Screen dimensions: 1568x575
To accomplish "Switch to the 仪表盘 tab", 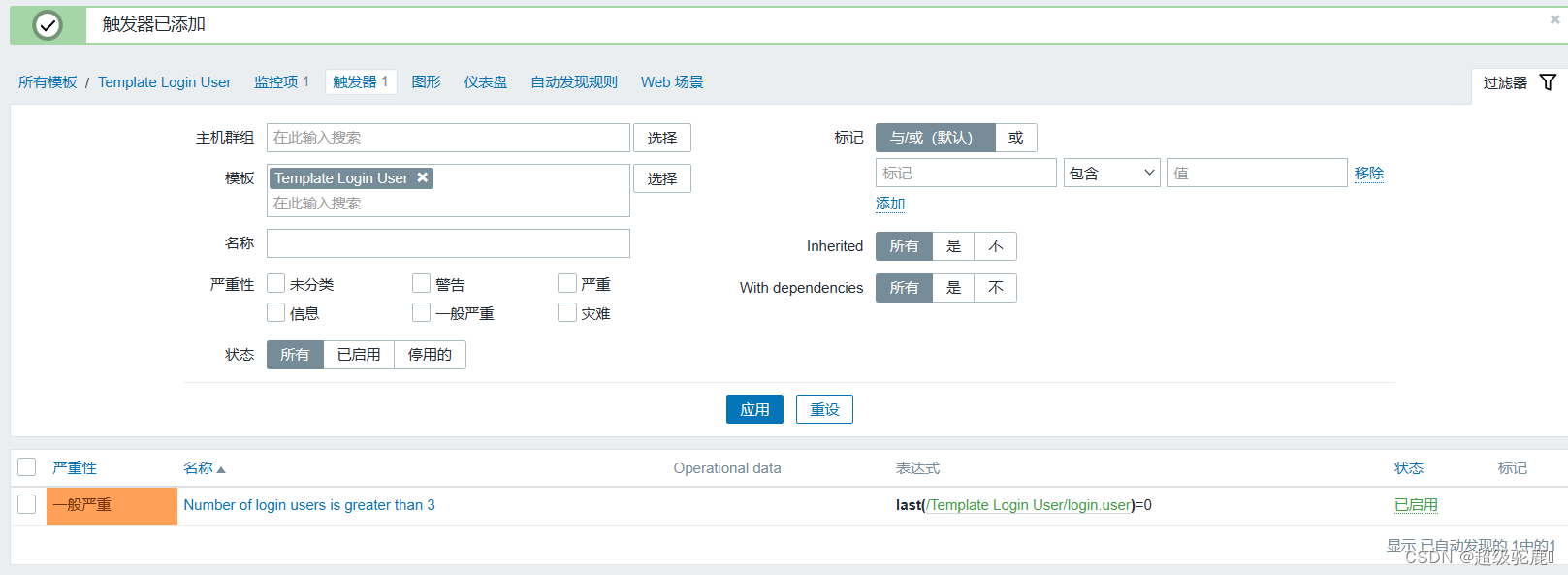I will pos(486,82).
